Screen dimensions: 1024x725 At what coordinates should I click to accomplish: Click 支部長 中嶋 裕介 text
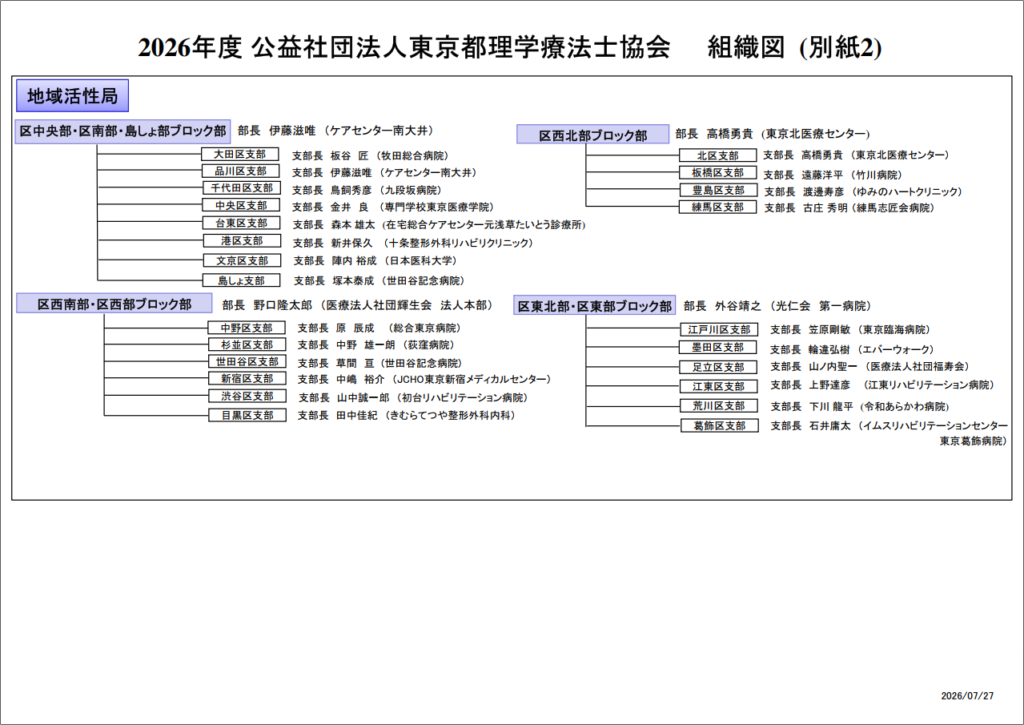[424, 379]
